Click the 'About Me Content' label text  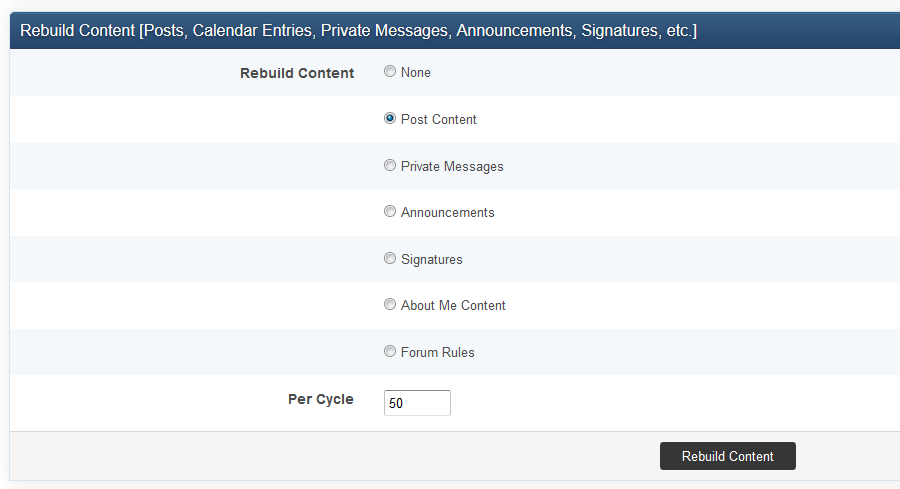click(x=453, y=306)
